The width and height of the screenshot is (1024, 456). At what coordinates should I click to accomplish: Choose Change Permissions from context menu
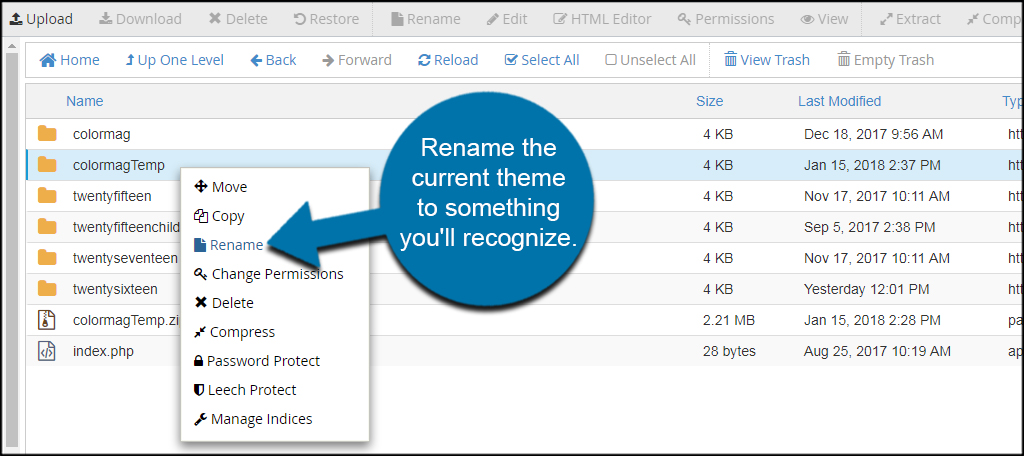click(269, 274)
